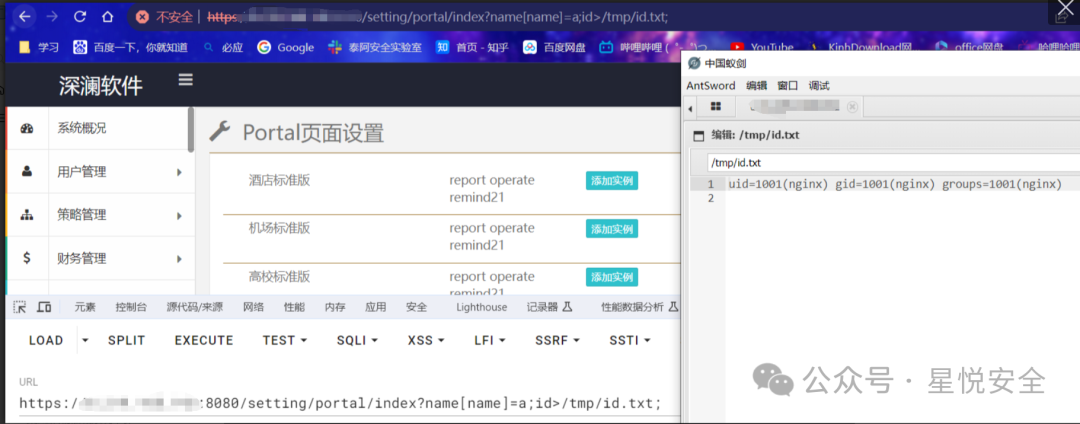Click the 深澜软件 logo text
This screenshot has width=1080, height=424.
101,85
